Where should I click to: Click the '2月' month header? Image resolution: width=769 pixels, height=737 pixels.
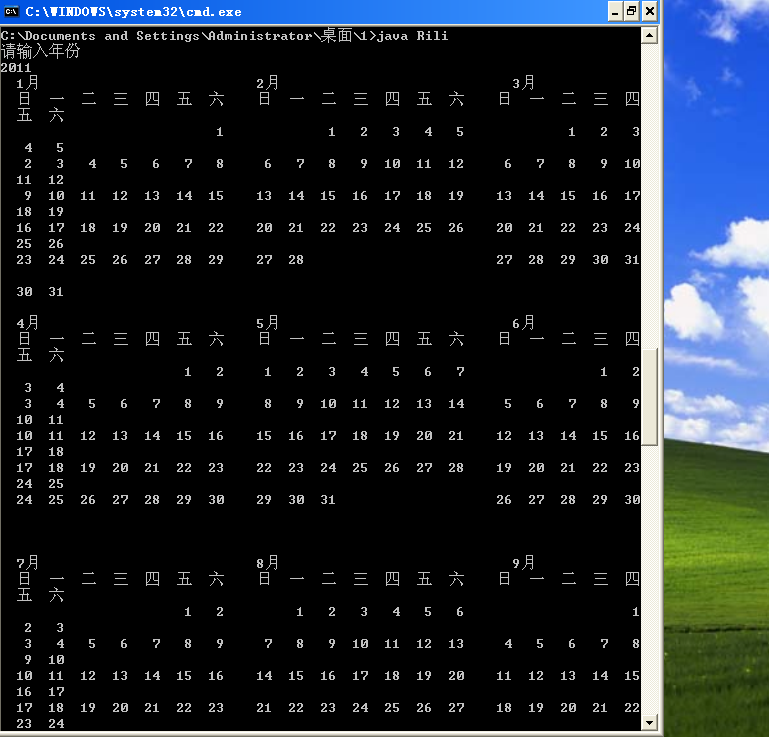267,82
